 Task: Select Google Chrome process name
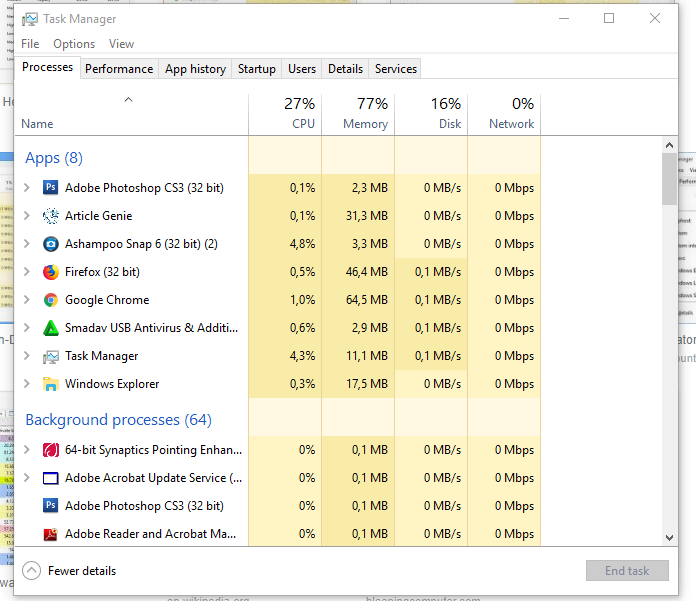107,300
